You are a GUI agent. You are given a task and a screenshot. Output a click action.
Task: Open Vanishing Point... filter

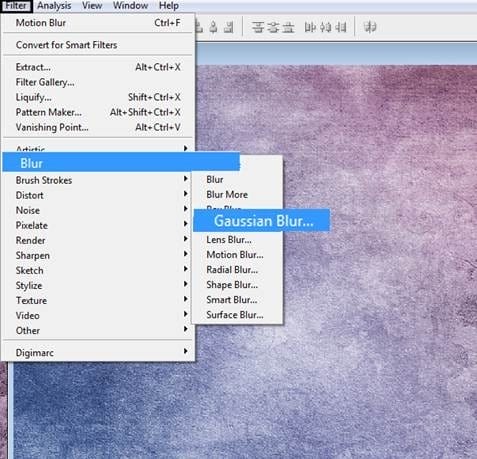98,127
